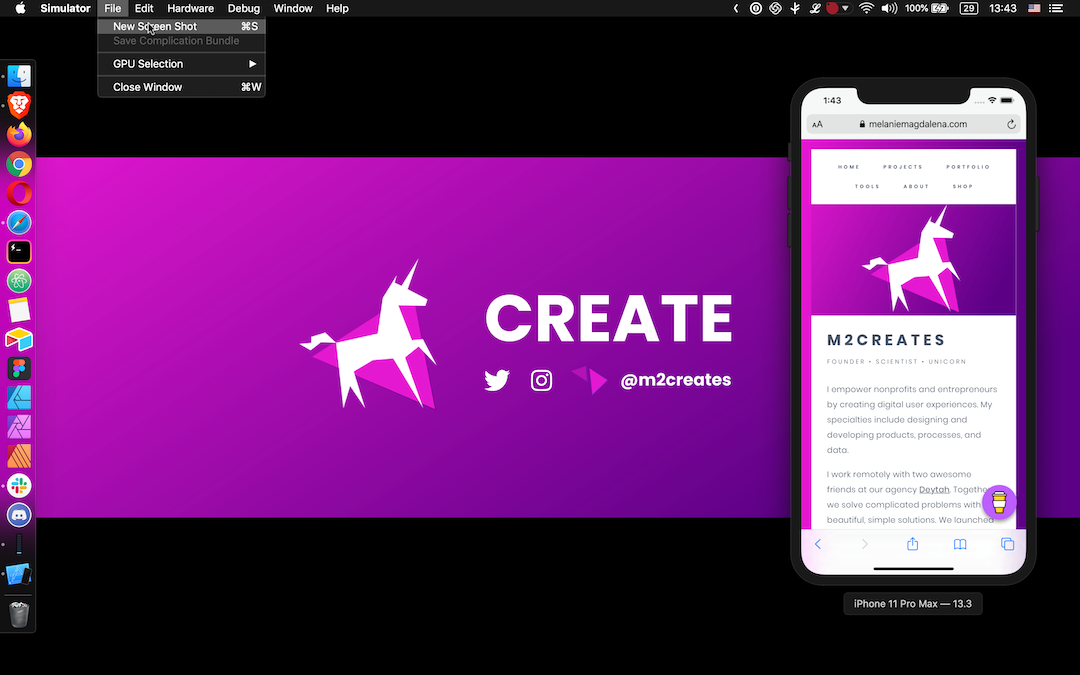Open the tab switcher icon in Safari toolbar
The height and width of the screenshot is (675, 1080).
pos(1007,543)
